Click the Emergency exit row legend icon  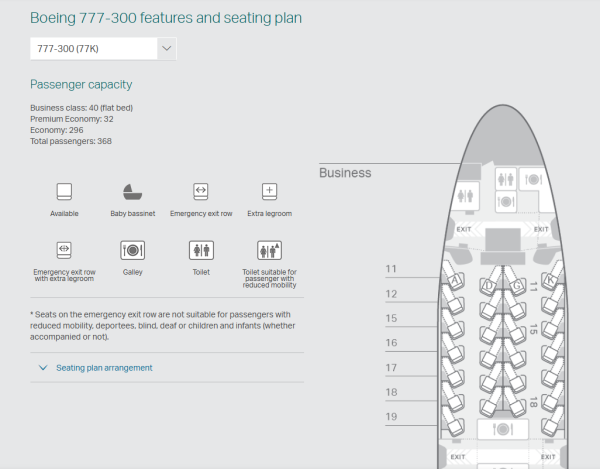click(200, 191)
